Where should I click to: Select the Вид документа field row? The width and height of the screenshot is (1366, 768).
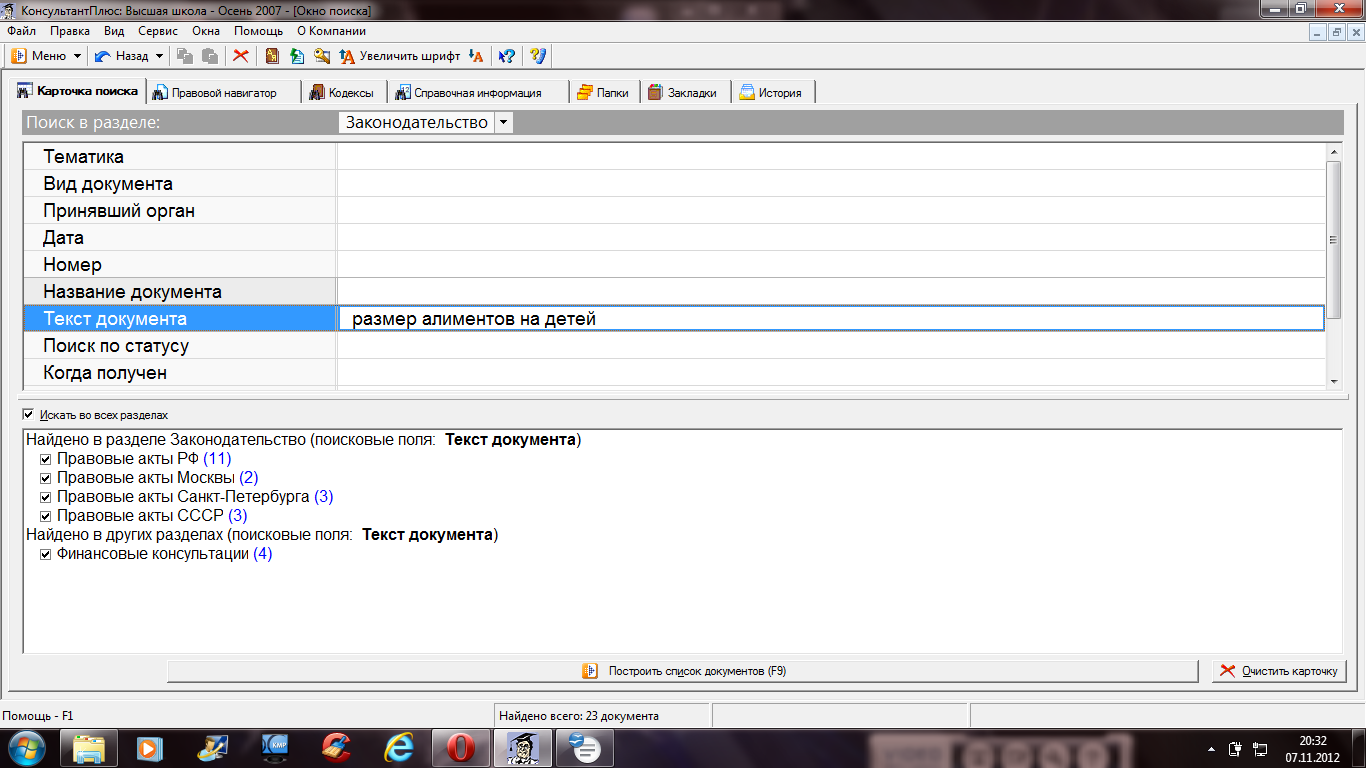point(674,184)
